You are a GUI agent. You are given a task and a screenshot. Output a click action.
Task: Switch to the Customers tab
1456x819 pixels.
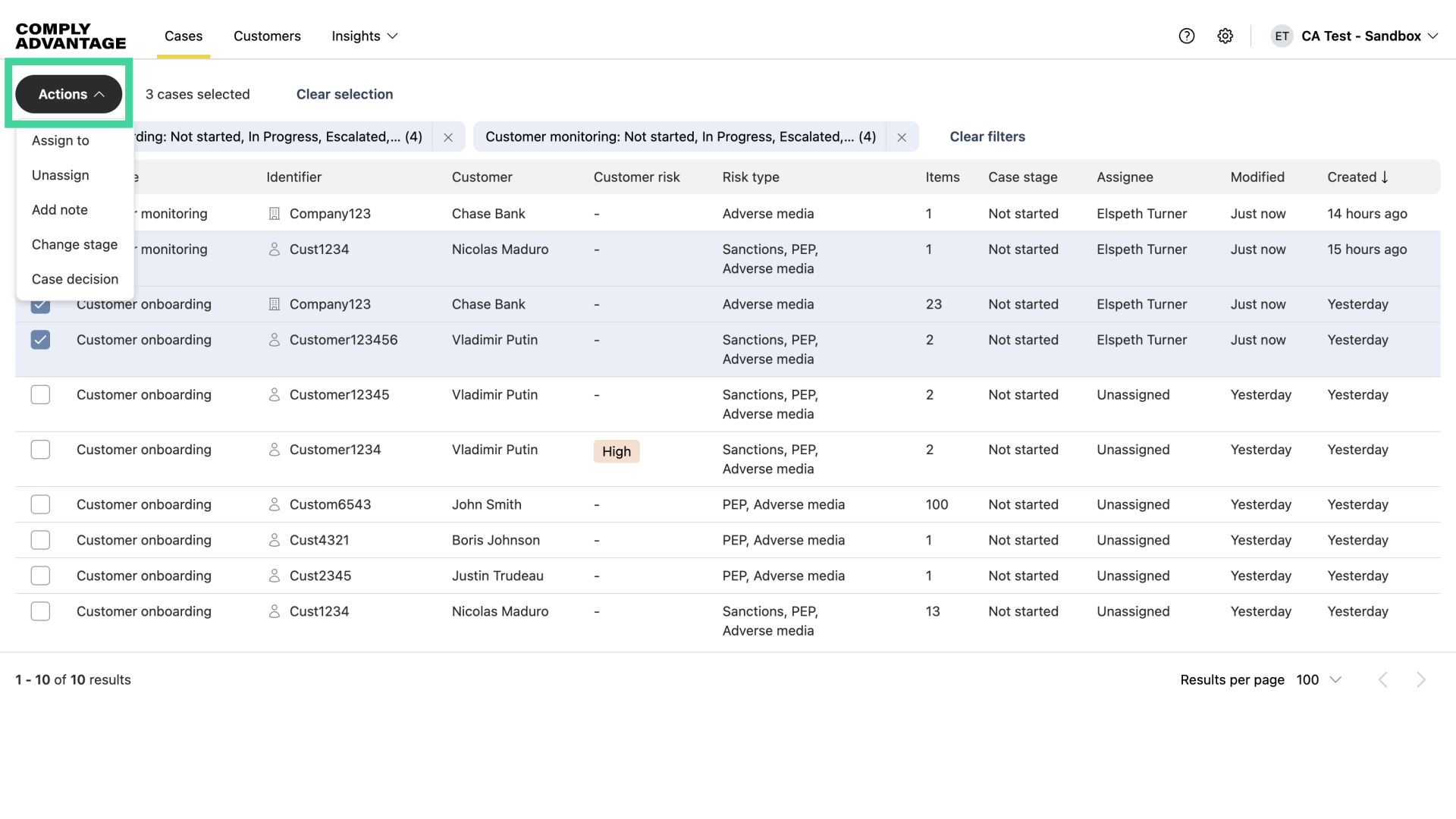267,36
